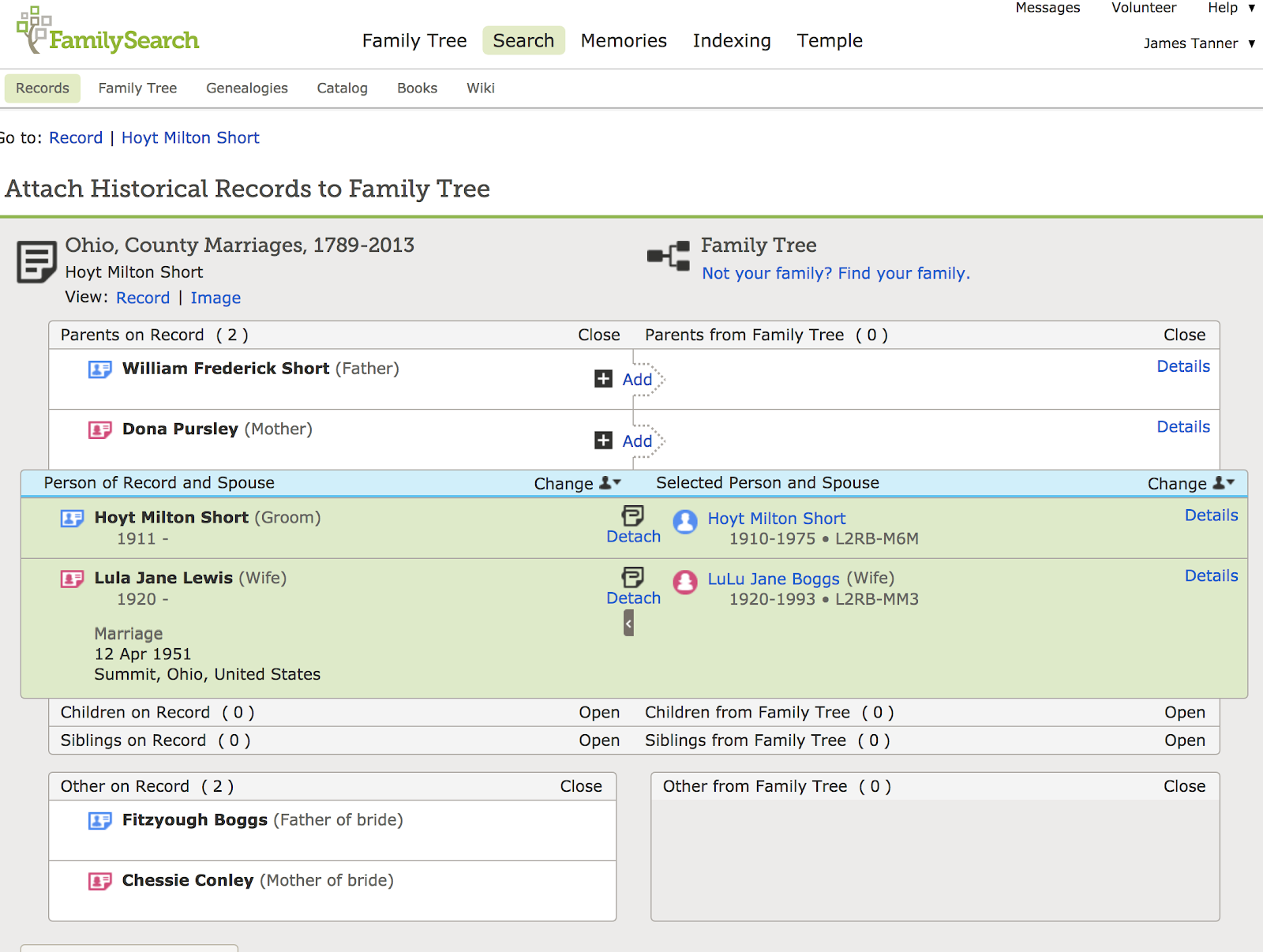This screenshot has height=952, width=1263.
Task: Click Chessie Conley's record icon
Action: click(99, 881)
